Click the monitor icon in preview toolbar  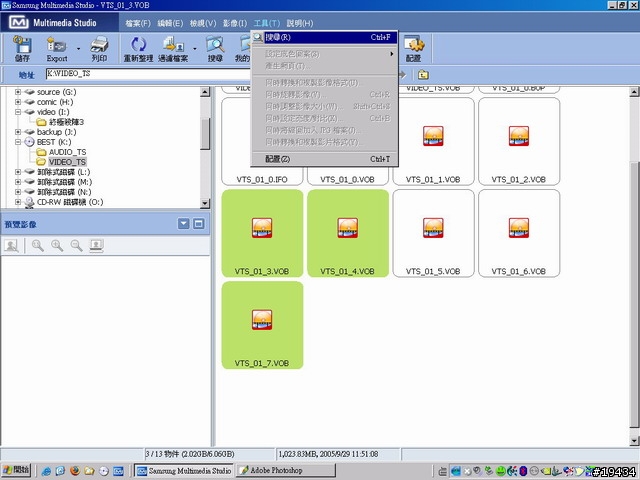96,245
